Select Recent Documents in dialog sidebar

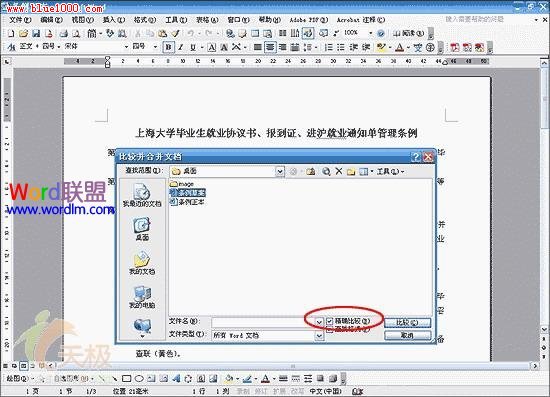[x=142, y=195]
